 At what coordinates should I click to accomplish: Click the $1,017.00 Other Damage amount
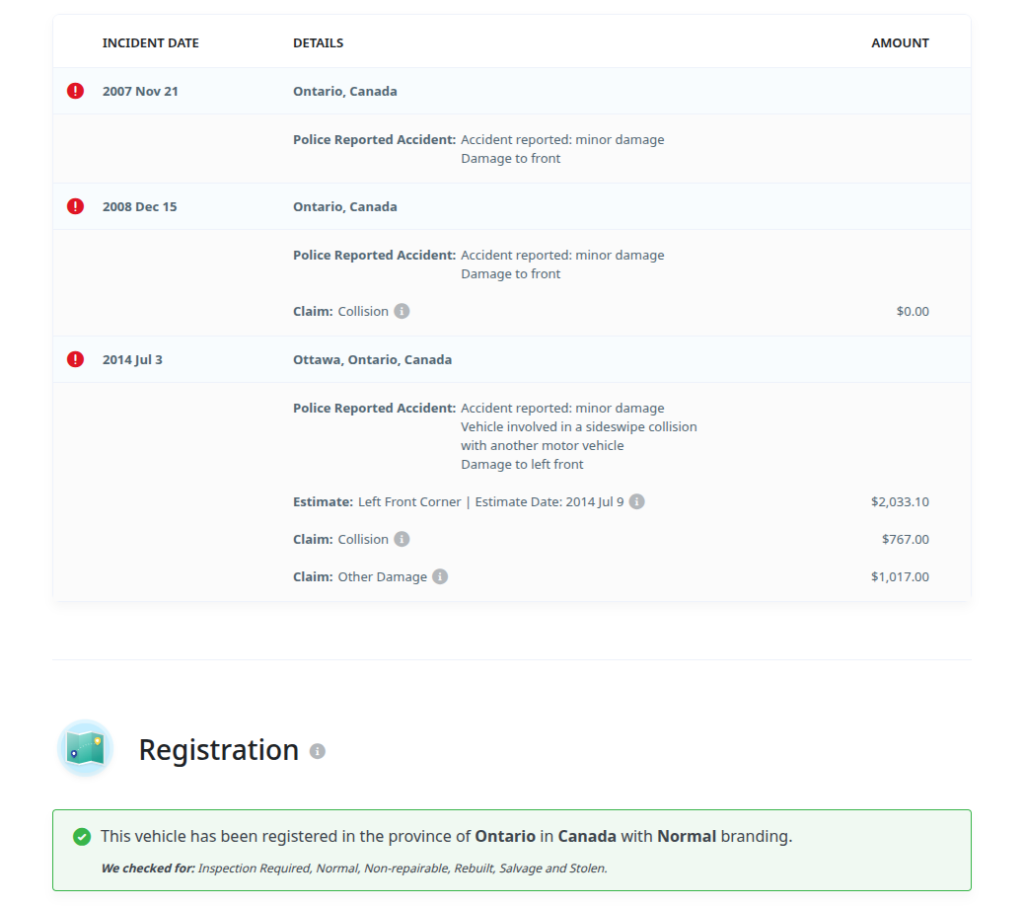pos(899,577)
